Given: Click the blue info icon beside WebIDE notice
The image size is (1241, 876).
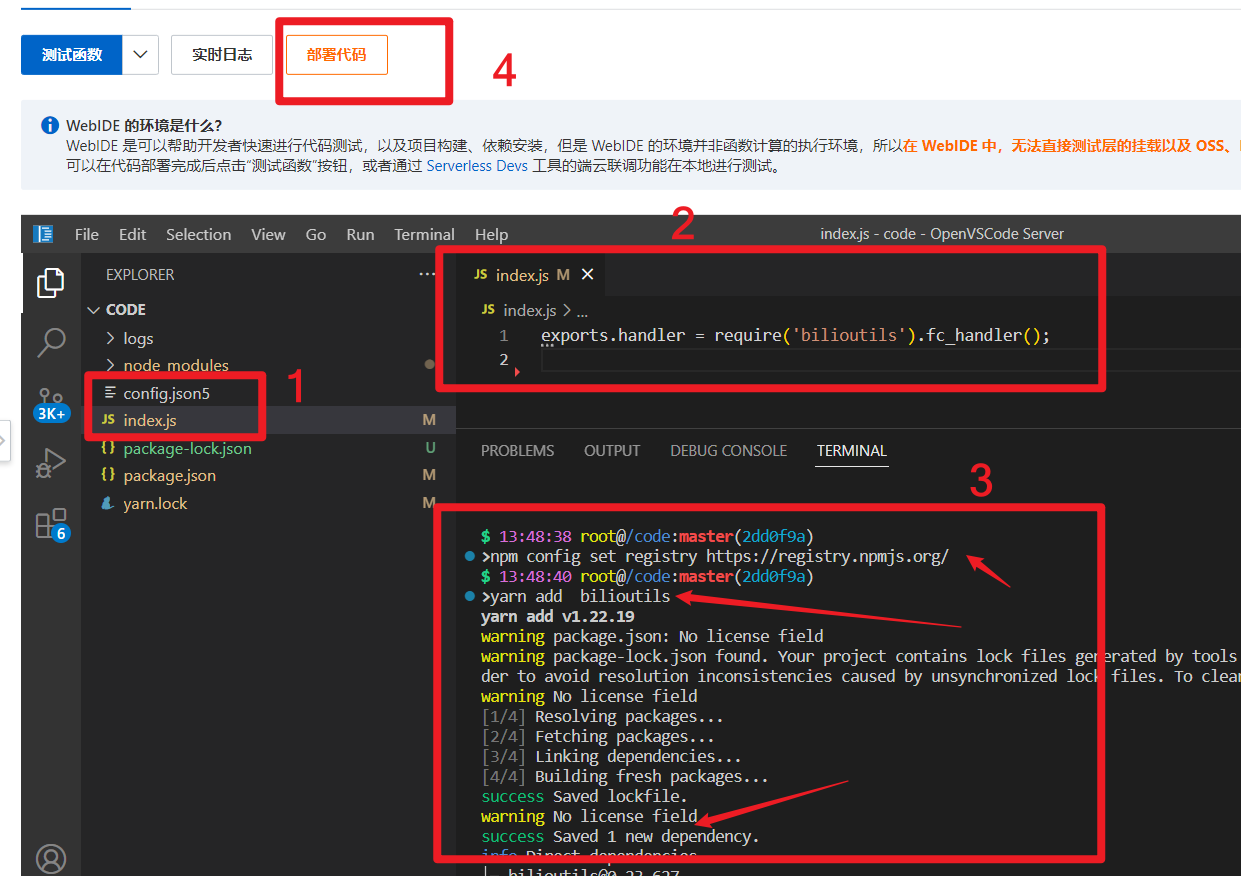Looking at the screenshot, I should pyautogui.click(x=50, y=125).
